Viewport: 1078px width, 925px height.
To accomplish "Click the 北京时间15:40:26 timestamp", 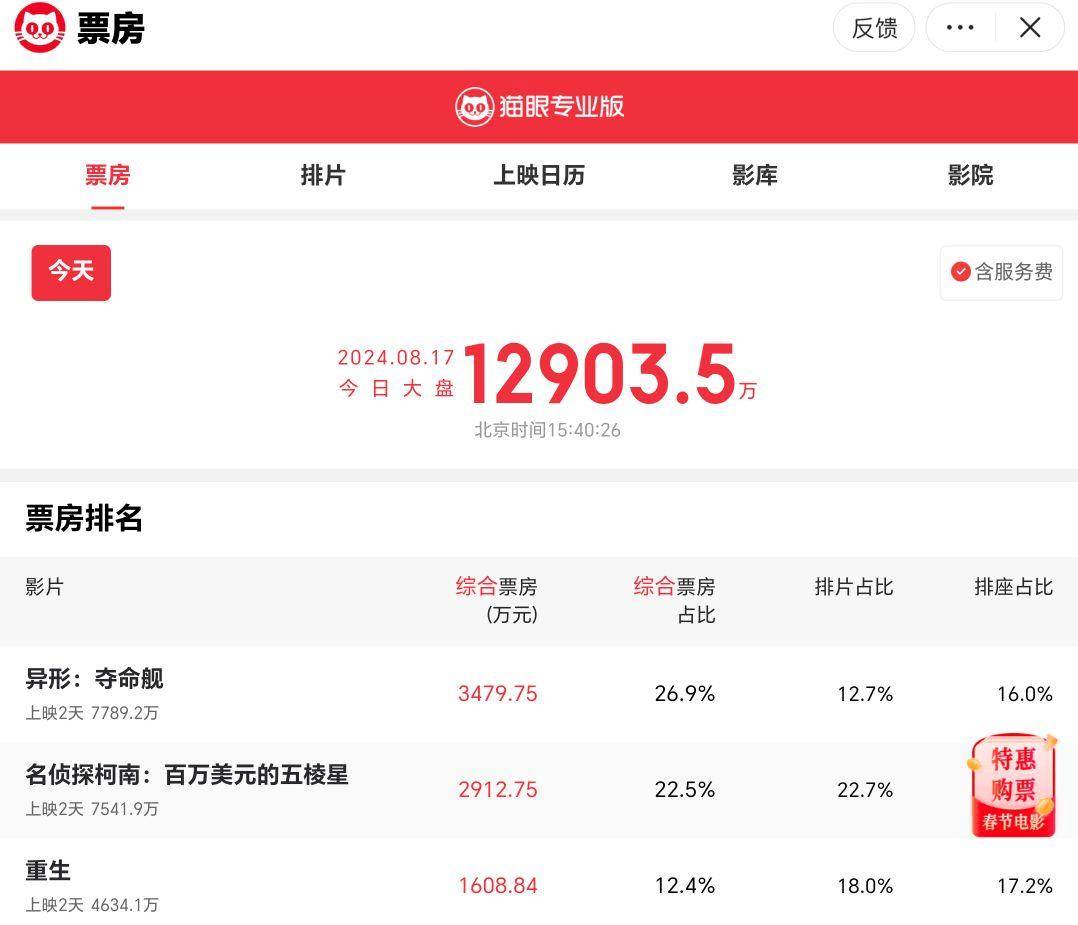I will [x=547, y=430].
